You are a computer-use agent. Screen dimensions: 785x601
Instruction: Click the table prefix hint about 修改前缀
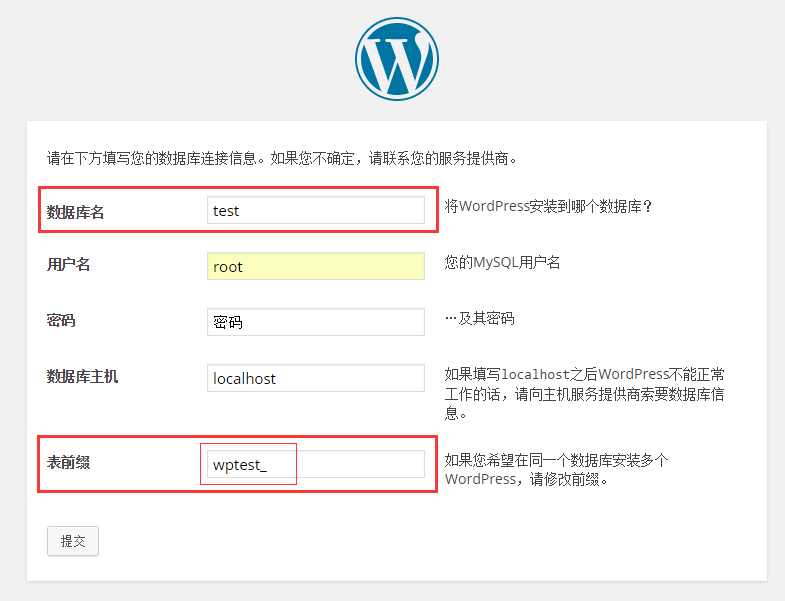556,470
